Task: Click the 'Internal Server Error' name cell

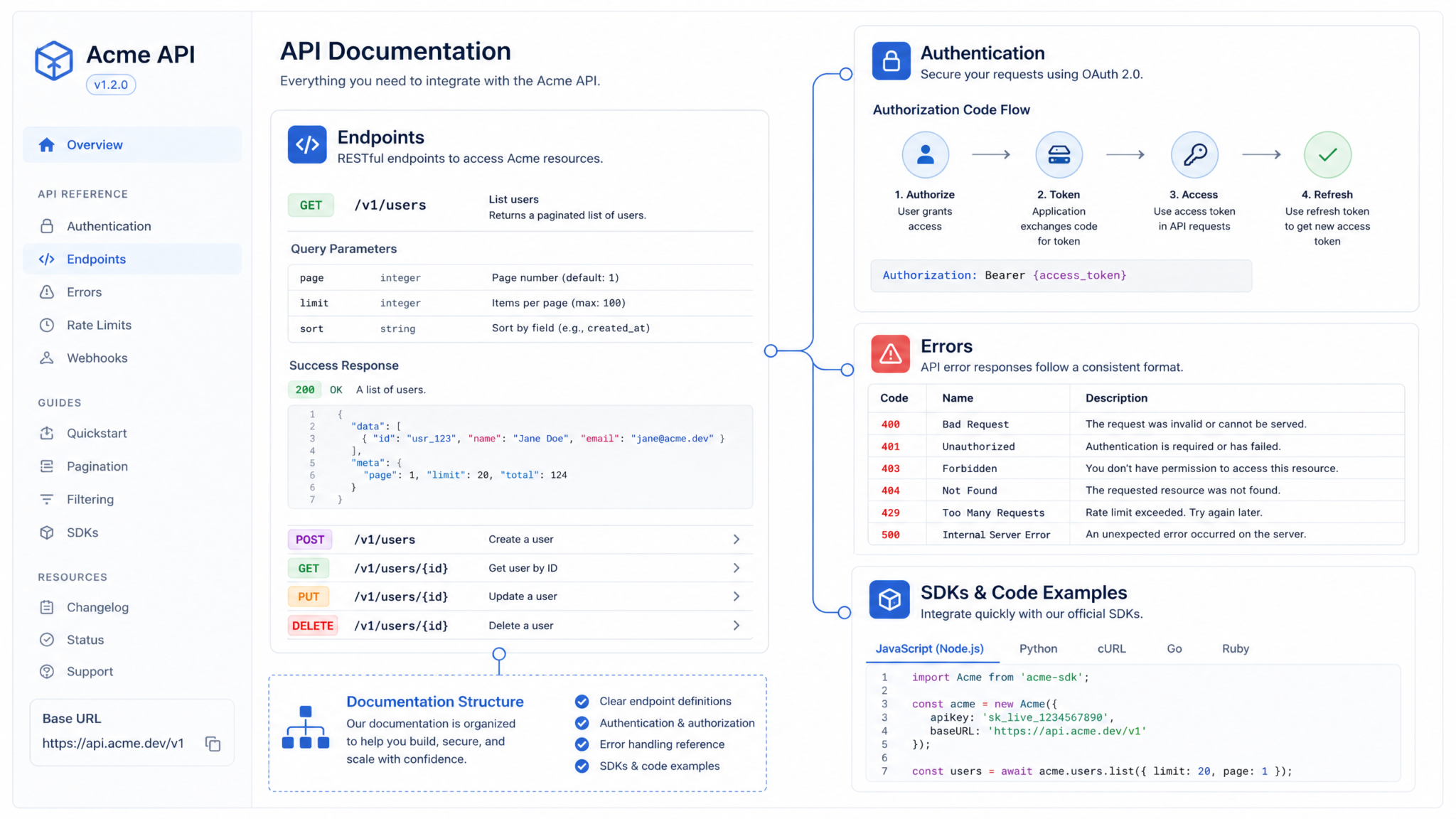Action: (996, 535)
